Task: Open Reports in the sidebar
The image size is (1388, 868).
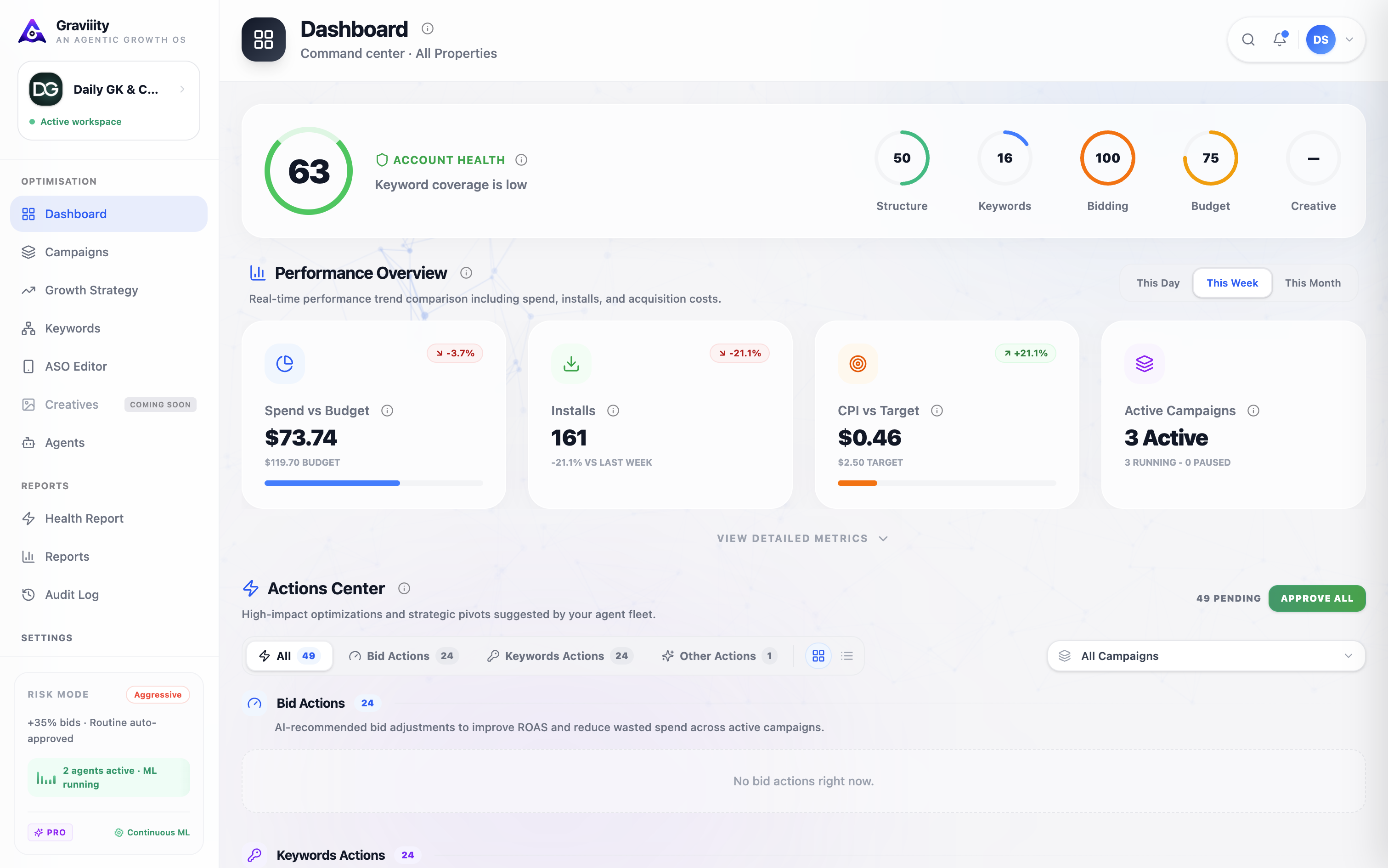Action: point(108,557)
